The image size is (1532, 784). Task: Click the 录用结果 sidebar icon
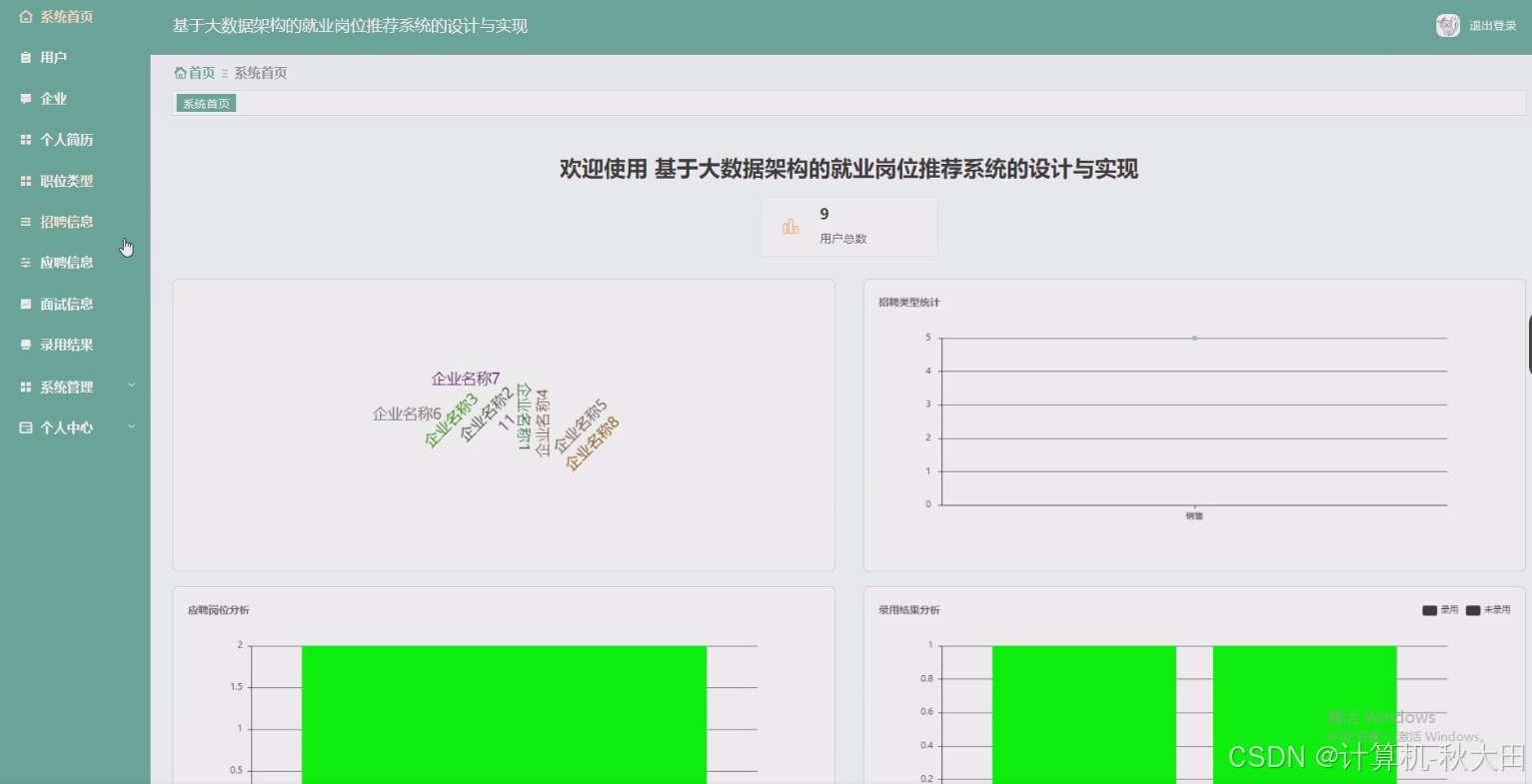(26, 345)
